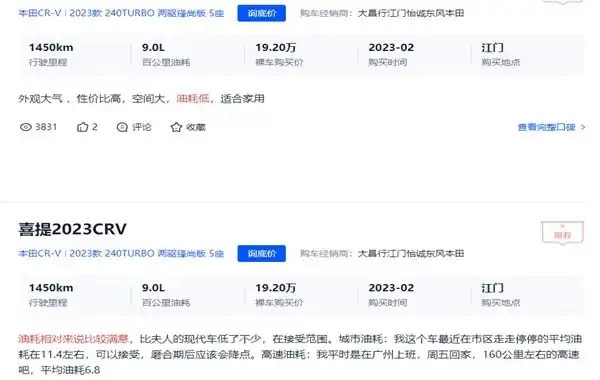Click the dealer name in the 喜提2023CRV review
Viewport: 600px width, 380px height.
point(411,253)
